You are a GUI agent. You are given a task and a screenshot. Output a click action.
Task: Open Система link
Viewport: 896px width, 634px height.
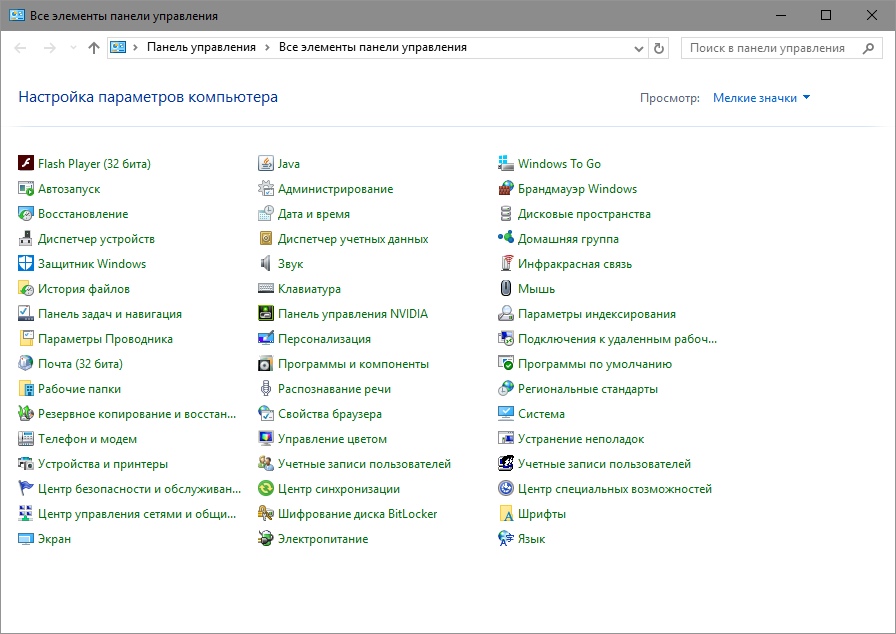541,414
